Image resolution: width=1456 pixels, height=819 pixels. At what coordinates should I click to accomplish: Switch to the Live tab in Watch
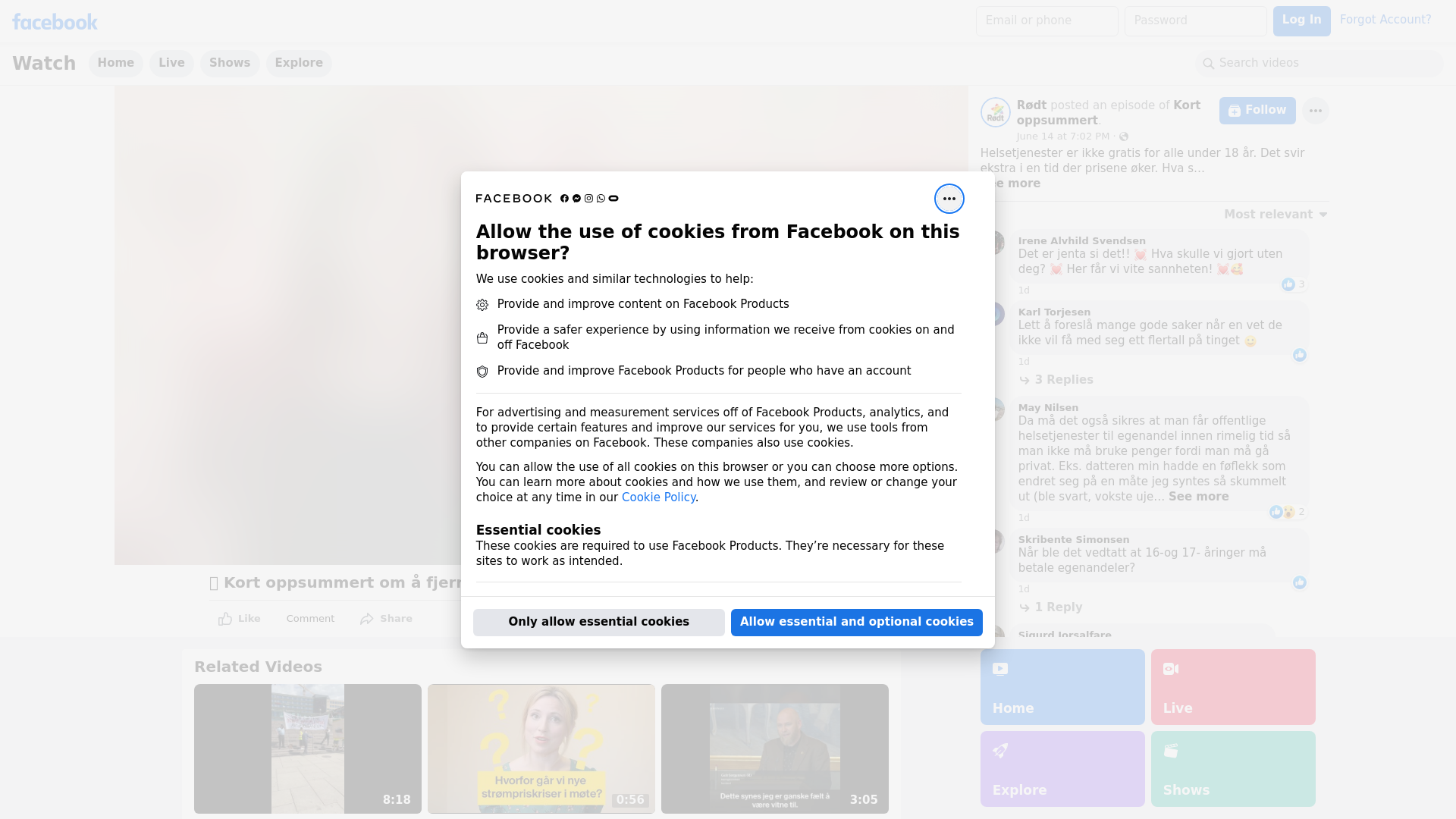tap(171, 63)
